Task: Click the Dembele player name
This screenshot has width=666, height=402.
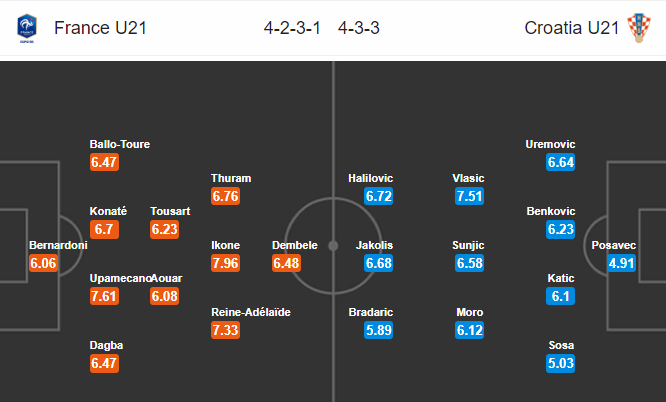Action: (x=295, y=245)
